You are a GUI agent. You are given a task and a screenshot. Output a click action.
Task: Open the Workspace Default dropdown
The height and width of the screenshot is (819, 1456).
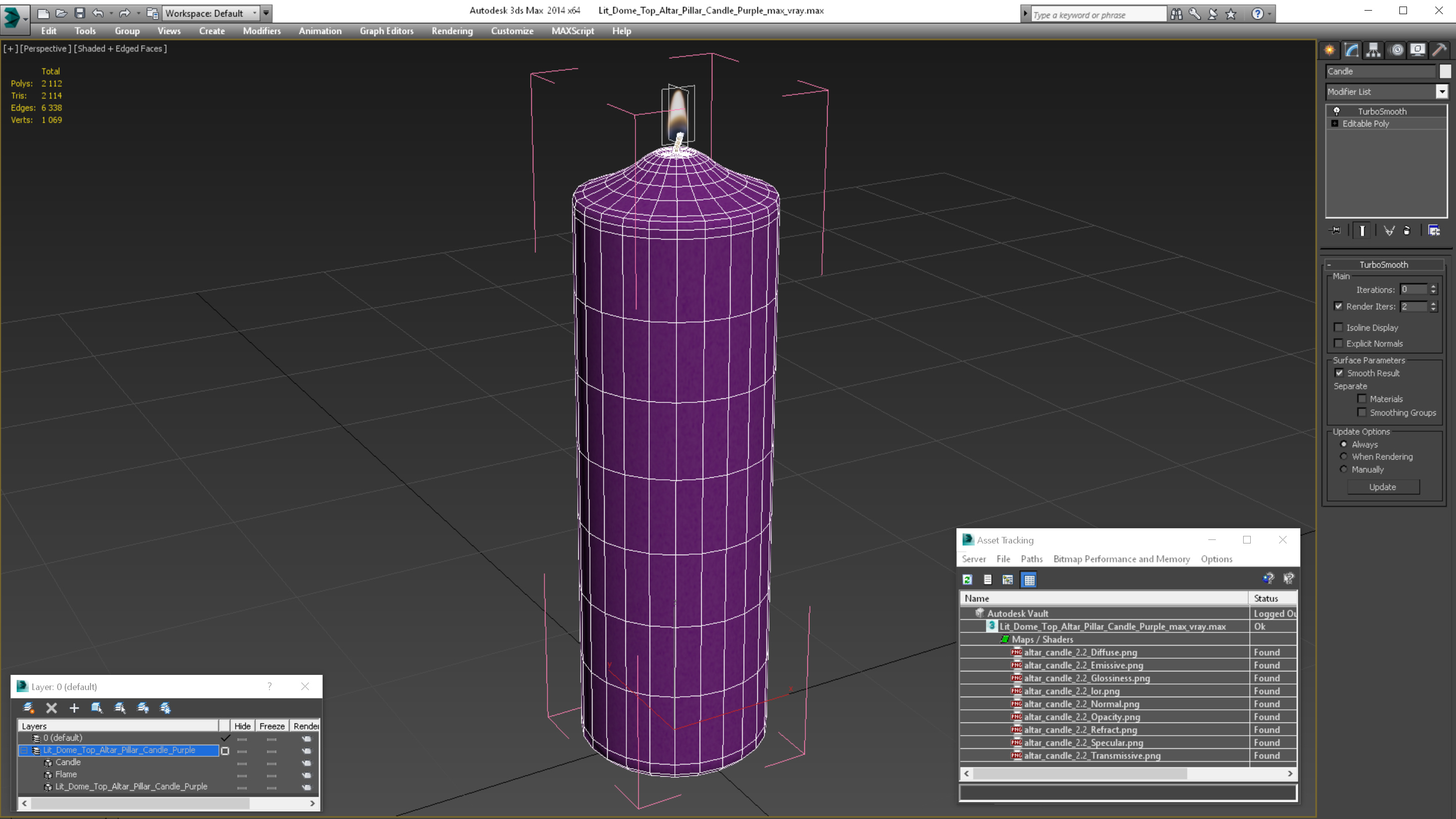pyautogui.click(x=254, y=13)
